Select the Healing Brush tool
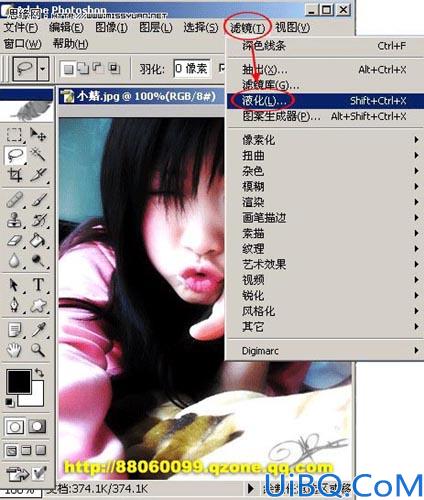The height and width of the screenshot is (500, 424). 15,200
